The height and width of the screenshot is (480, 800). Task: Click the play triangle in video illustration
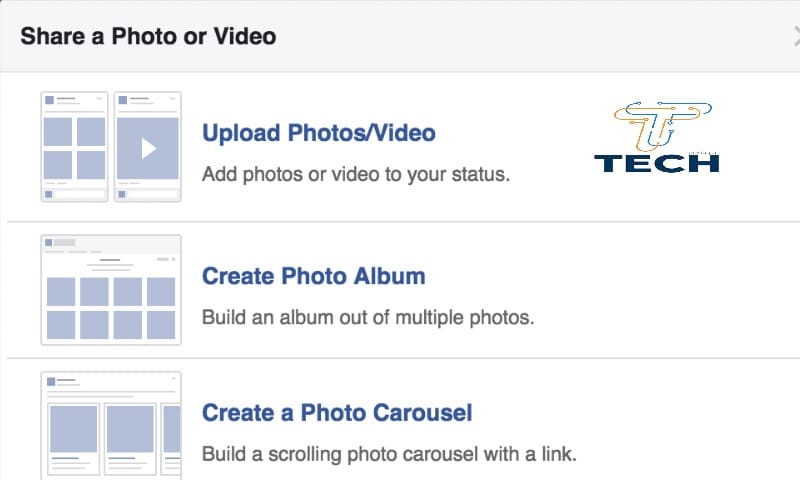[148, 148]
